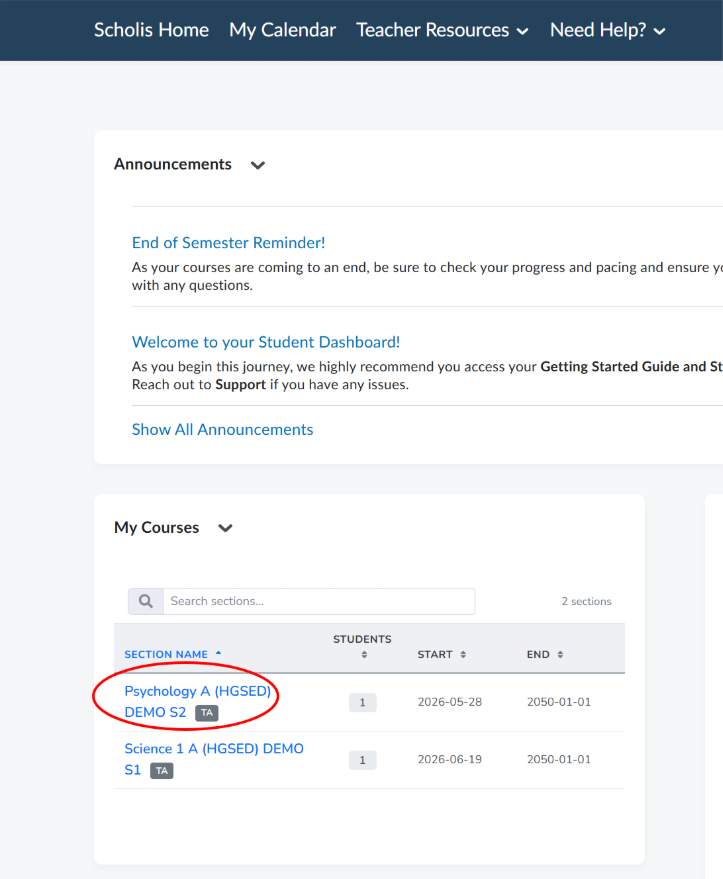Click start date 2026-05-28
This screenshot has height=879, width=723.
pos(449,702)
